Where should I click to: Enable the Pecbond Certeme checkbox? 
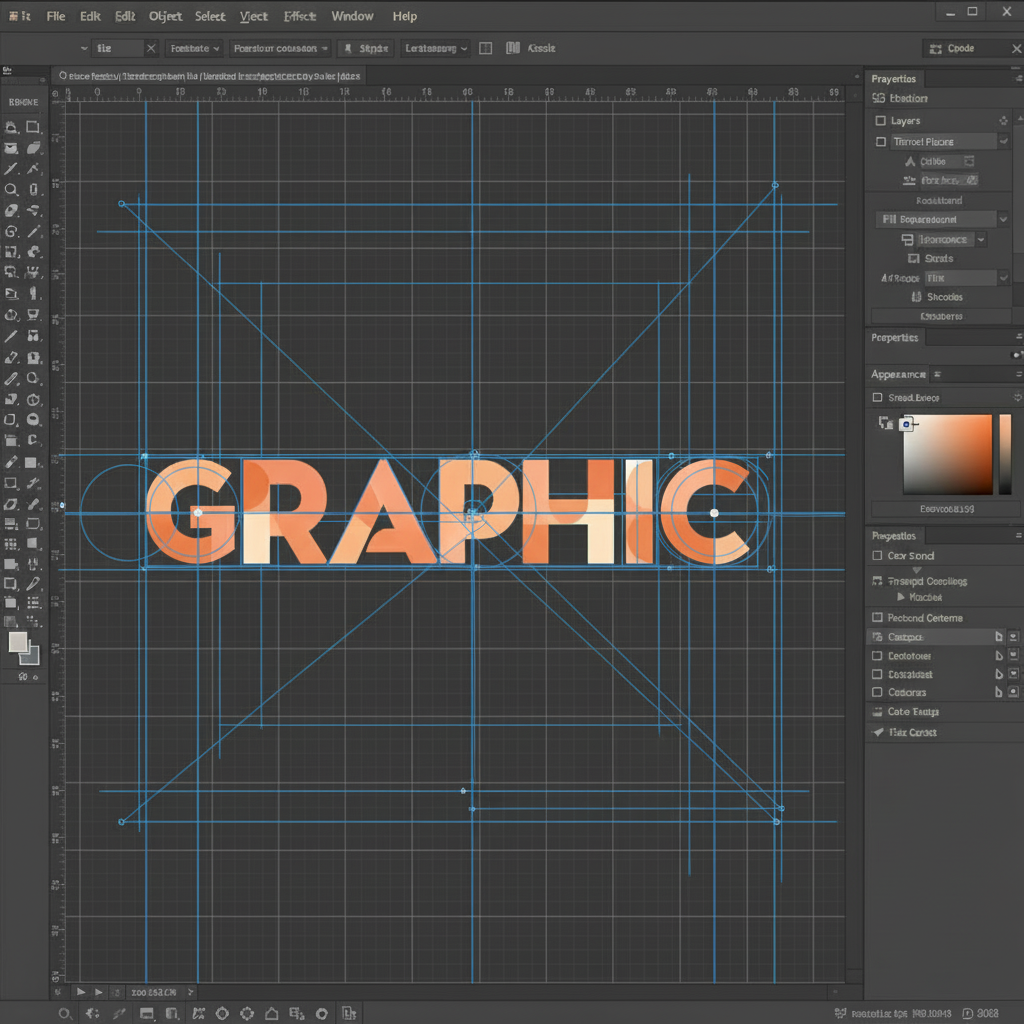pos(879,618)
